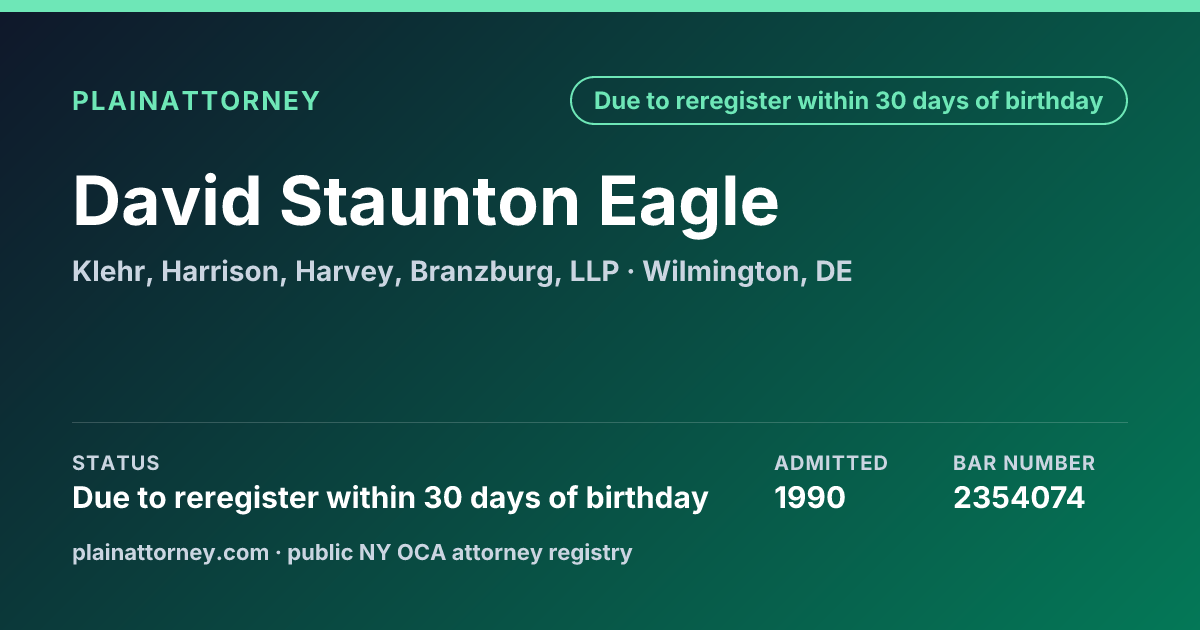Click the first name David in the heading
Viewport: 1200px width, 630px height.
[x=166, y=201]
